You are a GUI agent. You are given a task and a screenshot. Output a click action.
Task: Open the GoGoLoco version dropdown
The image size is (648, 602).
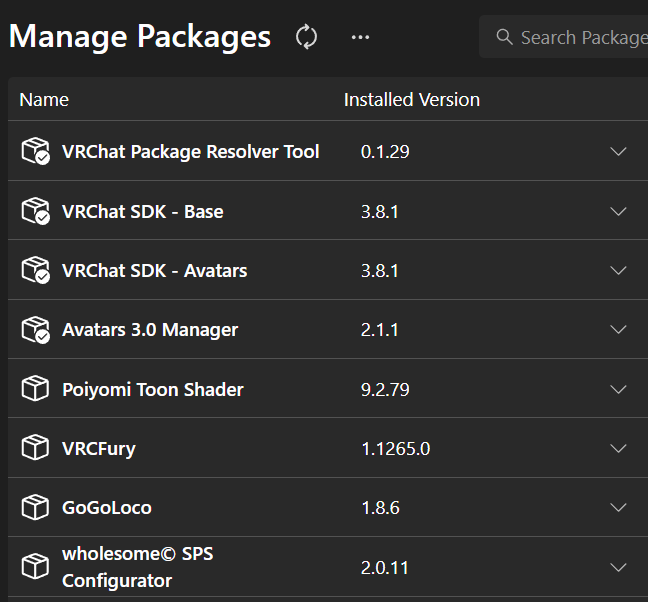(x=618, y=507)
